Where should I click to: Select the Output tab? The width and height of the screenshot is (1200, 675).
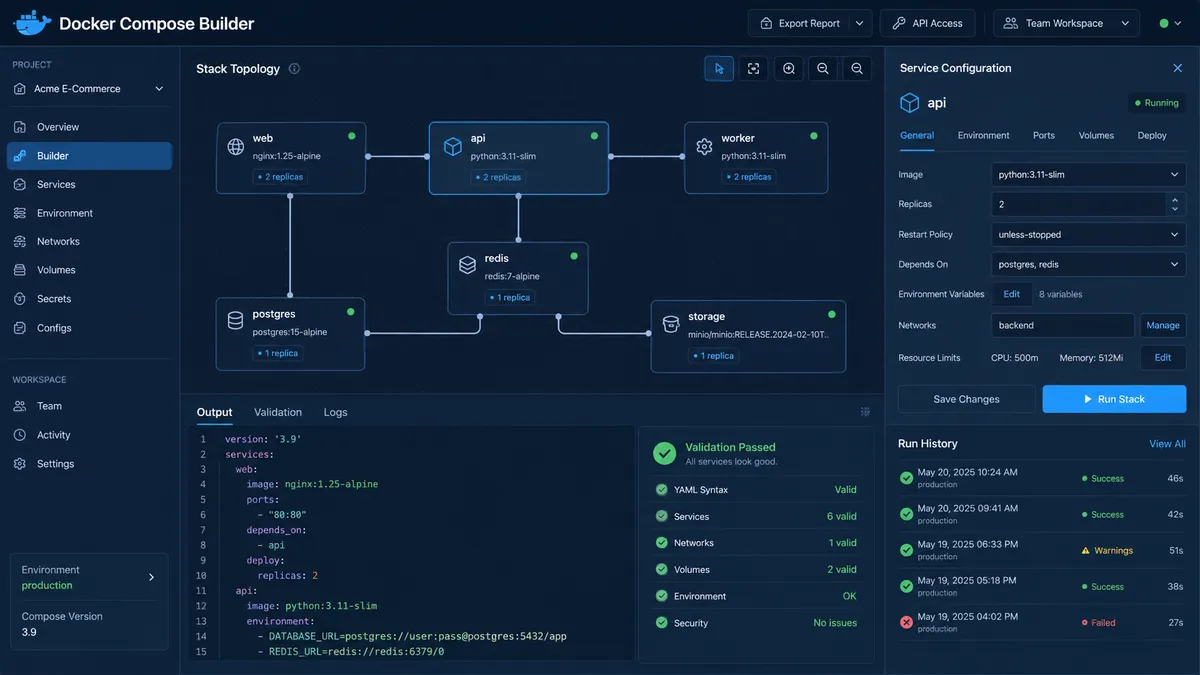tap(214, 412)
